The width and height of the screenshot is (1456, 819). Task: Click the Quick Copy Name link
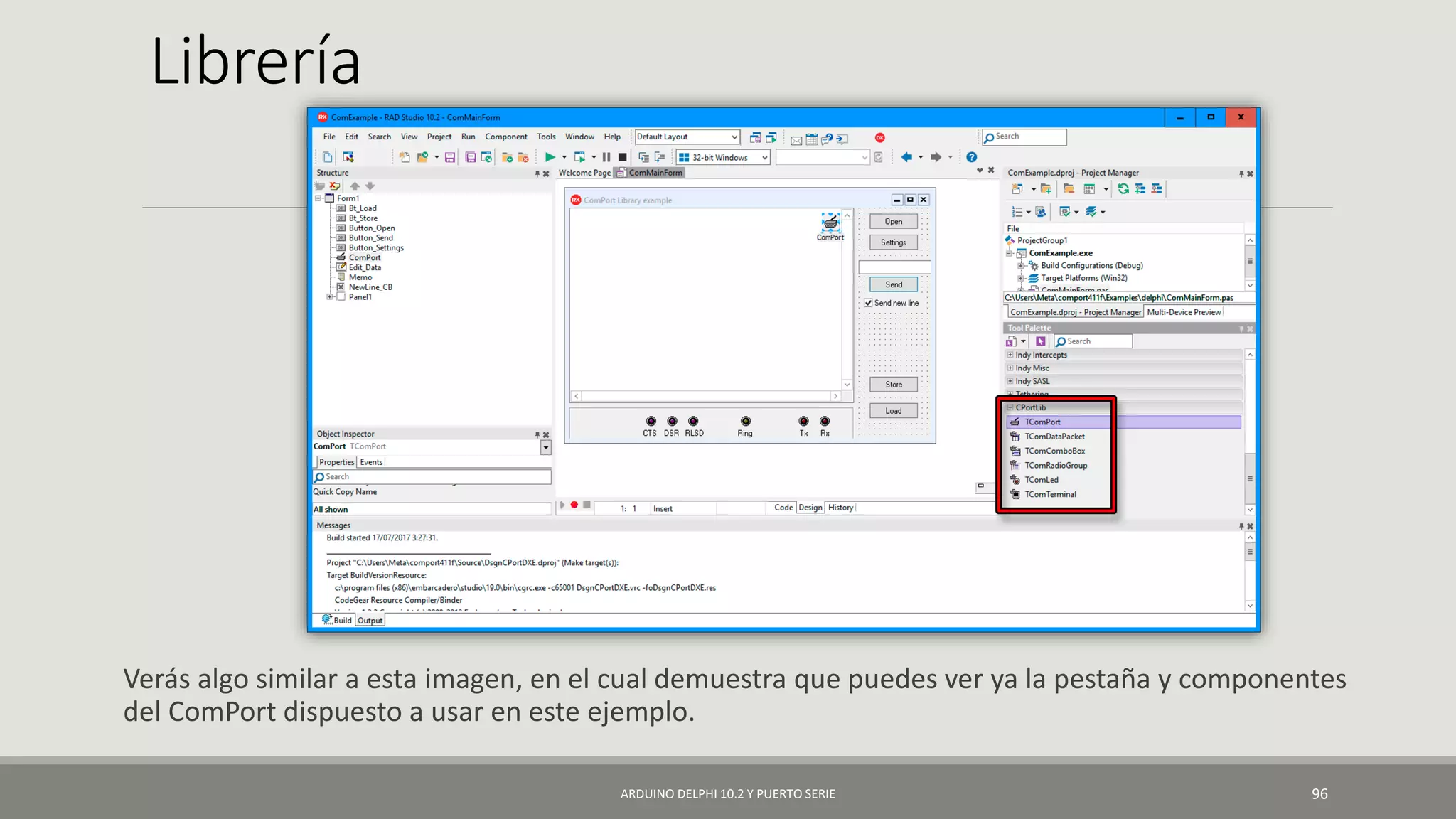tap(345, 492)
